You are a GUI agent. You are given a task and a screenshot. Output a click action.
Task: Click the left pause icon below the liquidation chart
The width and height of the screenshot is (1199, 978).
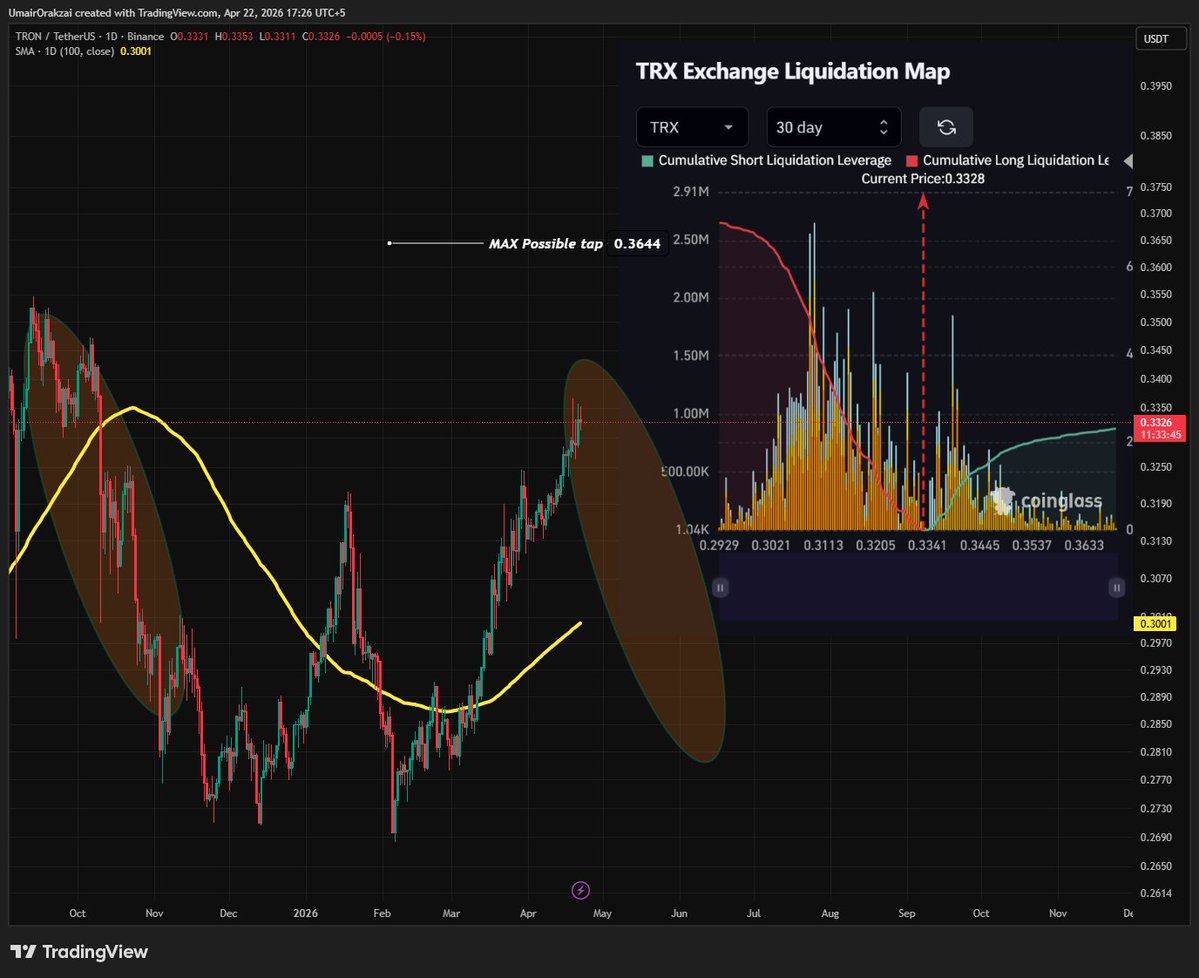coord(719,587)
